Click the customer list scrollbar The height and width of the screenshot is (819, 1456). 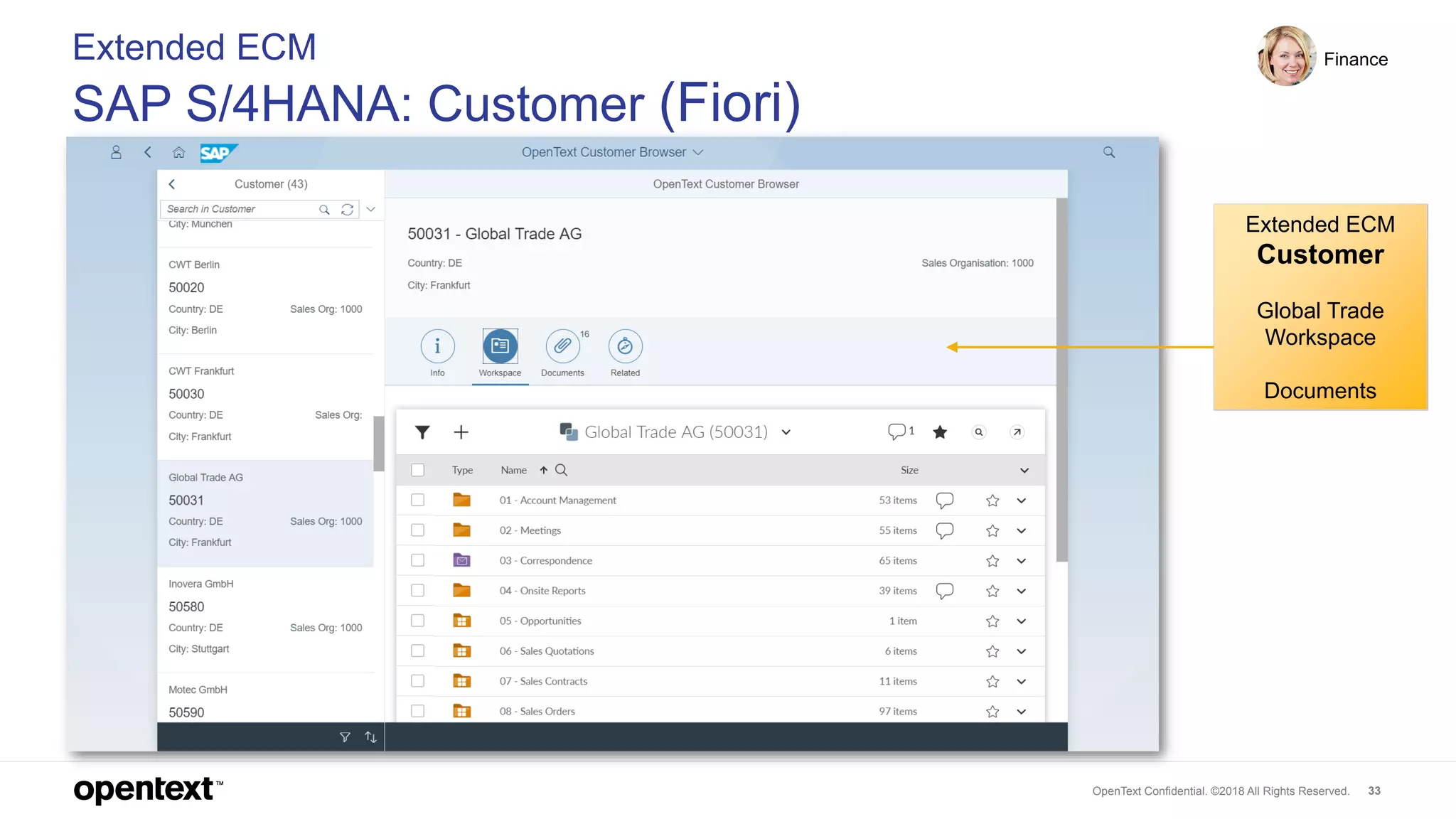(x=379, y=444)
